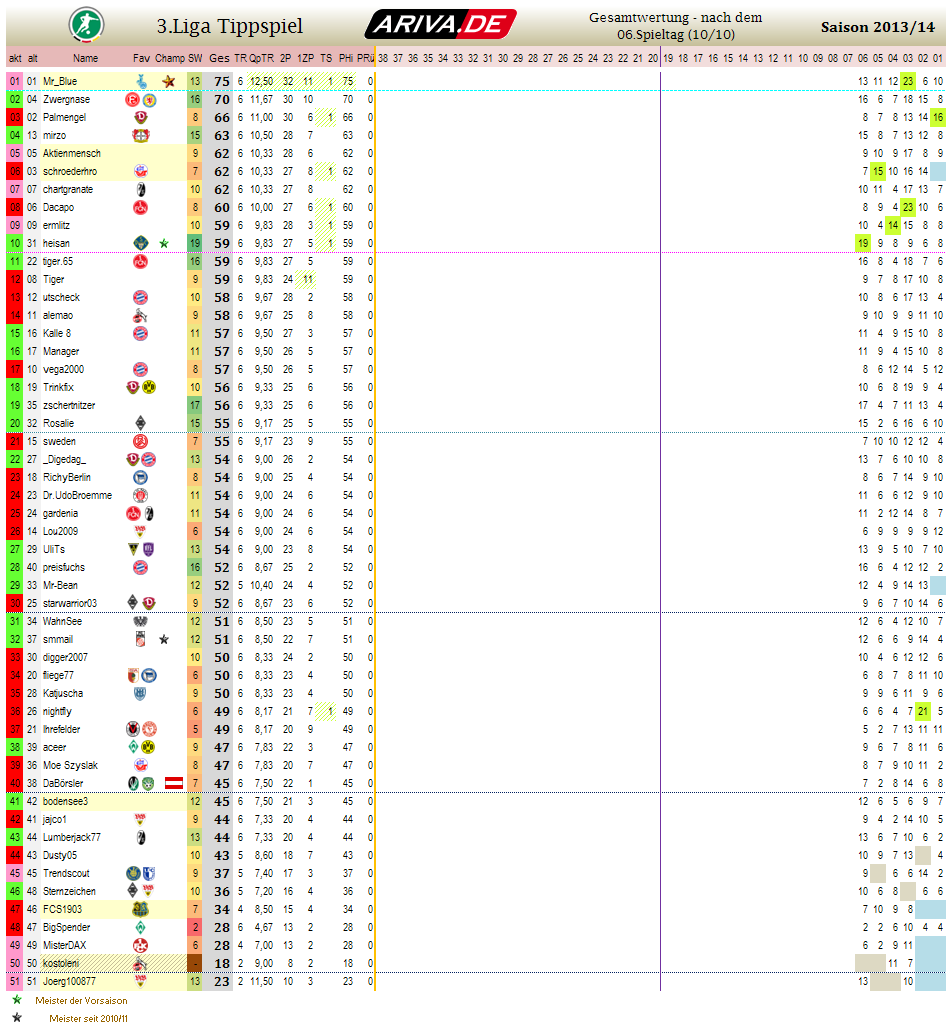The width and height of the screenshot is (952, 1027).
Task: Click heisan's green champion star
Action: click(164, 243)
